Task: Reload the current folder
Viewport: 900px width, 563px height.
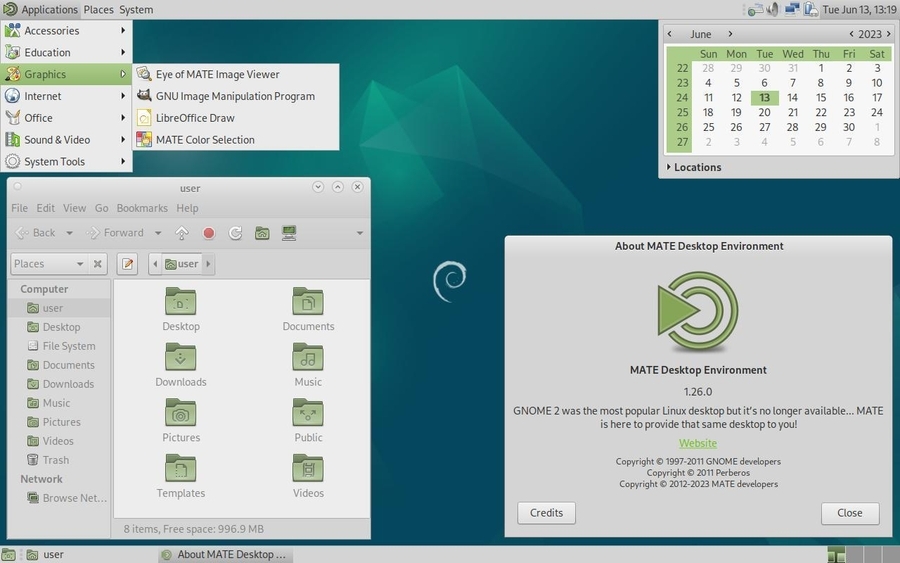Action: click(235, 233)
